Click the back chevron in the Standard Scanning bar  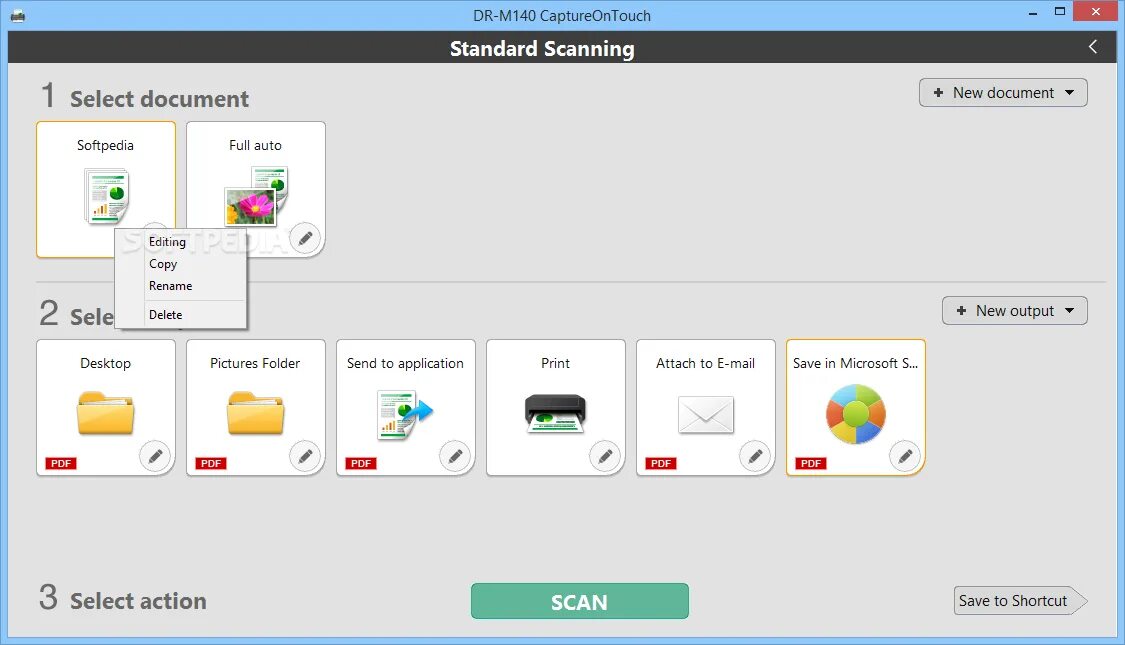(x=1093, y=47)
